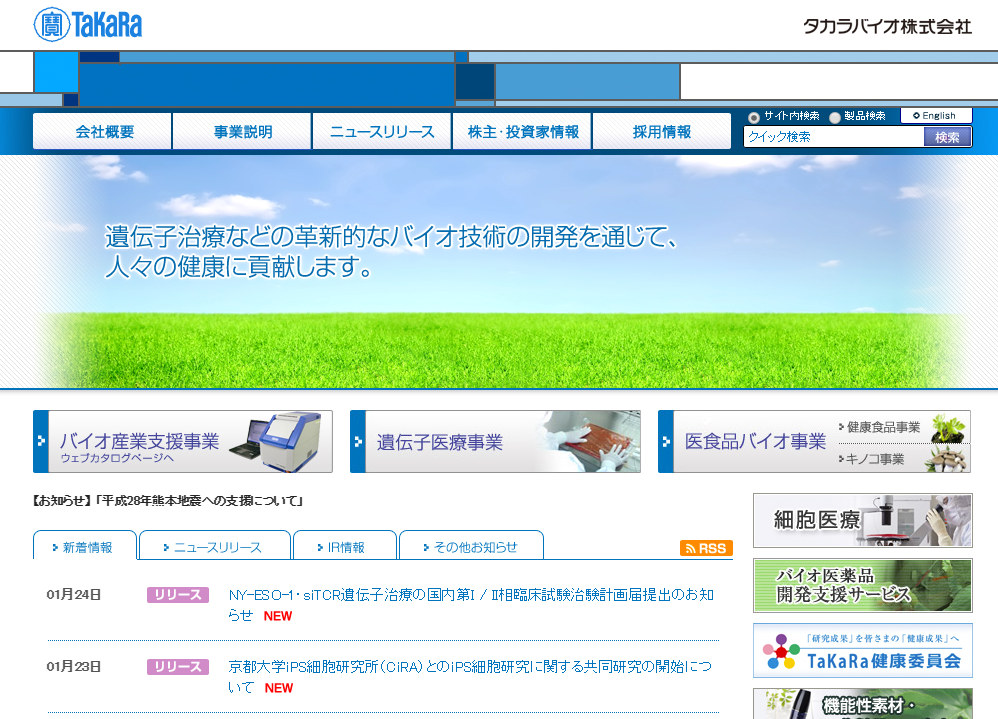Image resolution: width=998 pixels, height=719 pixels.
Task: Click the リリース badge for 01月24日
Action: coord(178,594)
